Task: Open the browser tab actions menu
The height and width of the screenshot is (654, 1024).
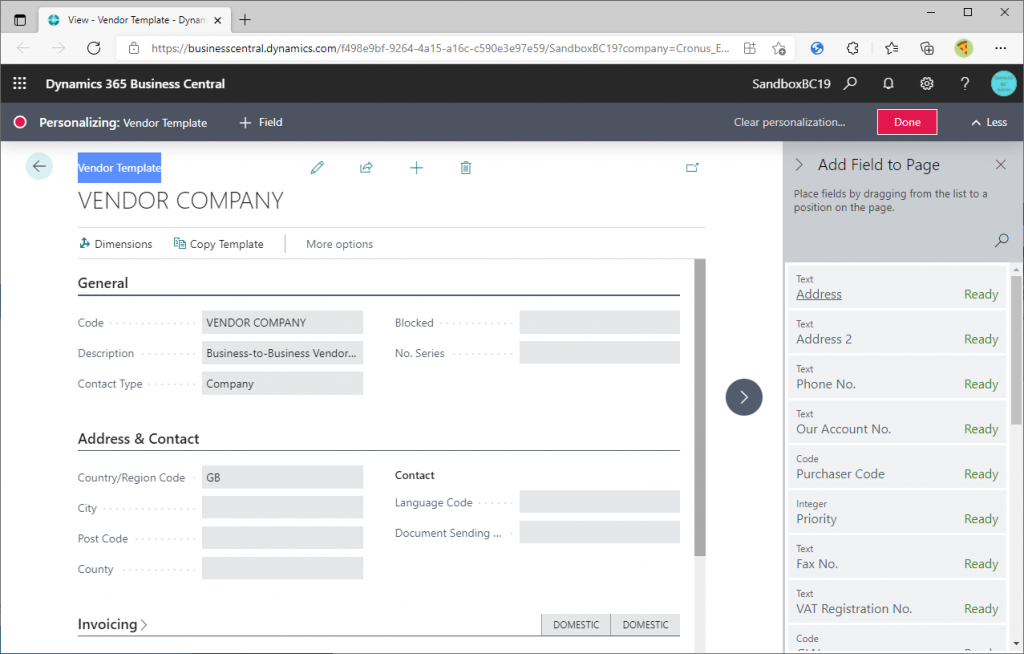Action: (x=20, y=20)
